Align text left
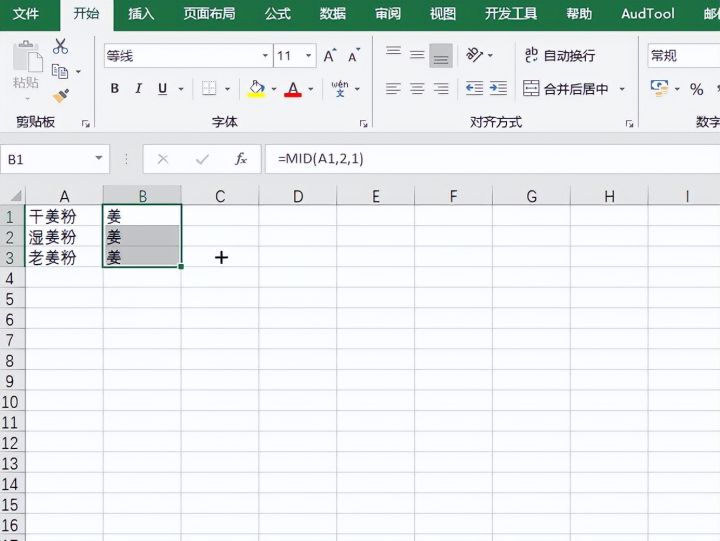The width and height of the screenshot is (720, 541). click(394, 88)
